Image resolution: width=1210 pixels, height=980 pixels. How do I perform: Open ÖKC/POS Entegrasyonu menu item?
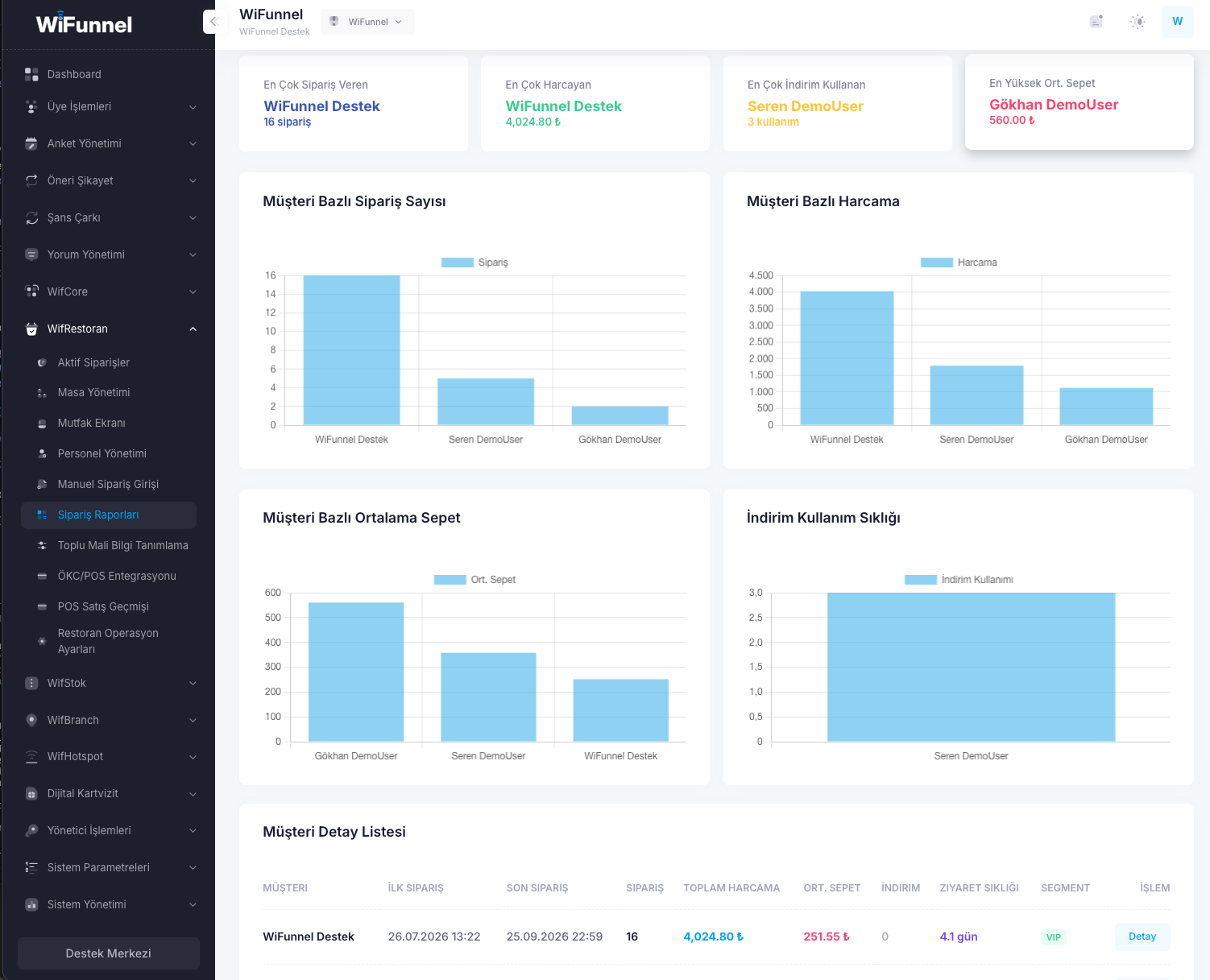109,577
